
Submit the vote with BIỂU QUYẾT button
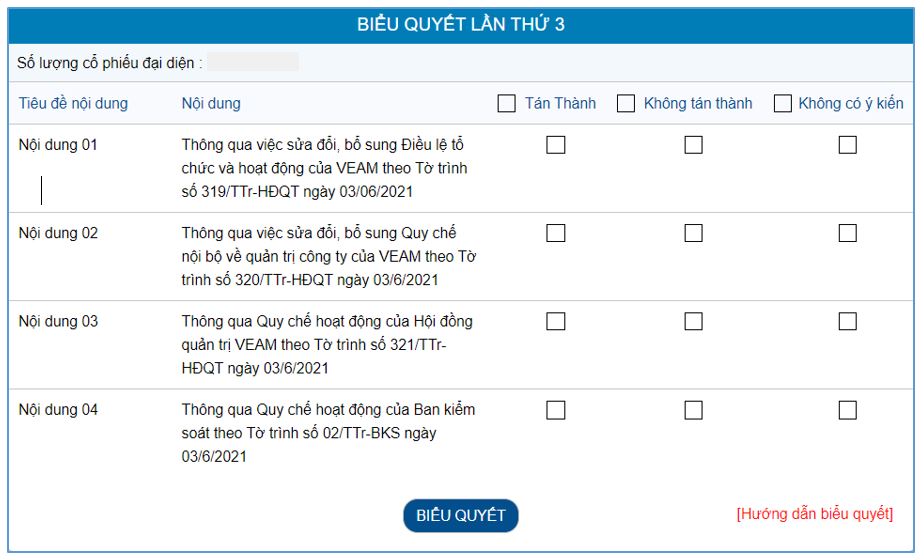click(x=460, y=515)
